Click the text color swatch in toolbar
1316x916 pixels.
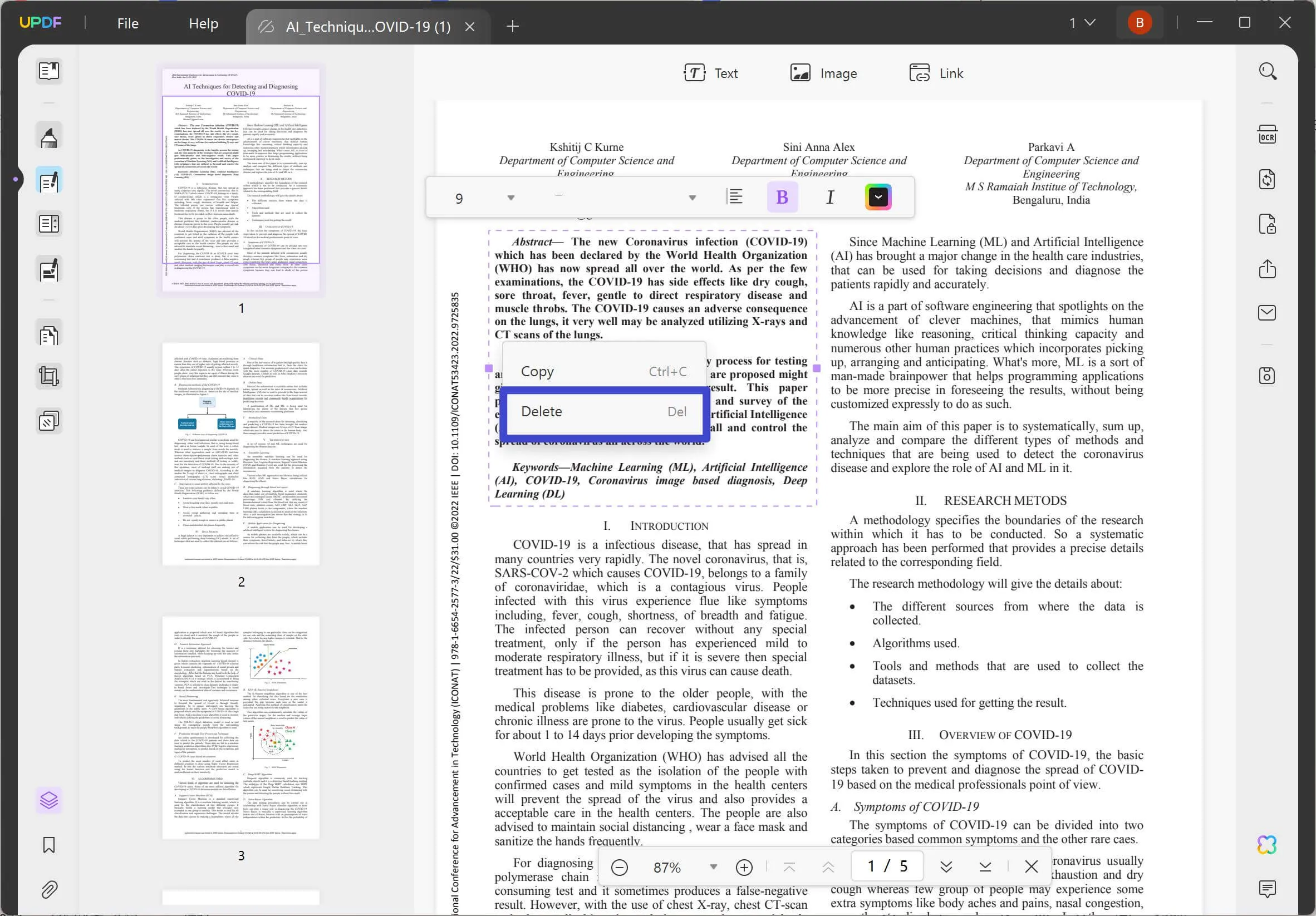[879, 197]
